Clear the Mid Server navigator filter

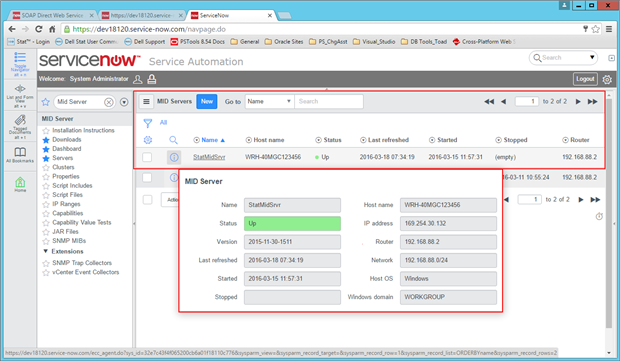108,102
